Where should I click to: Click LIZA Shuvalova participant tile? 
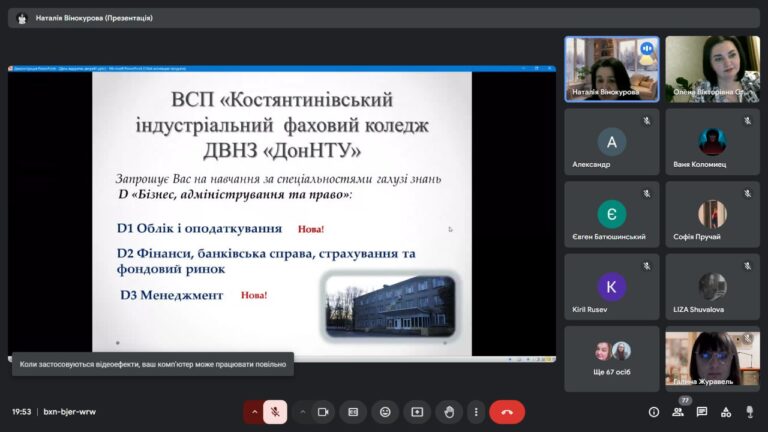713,287
